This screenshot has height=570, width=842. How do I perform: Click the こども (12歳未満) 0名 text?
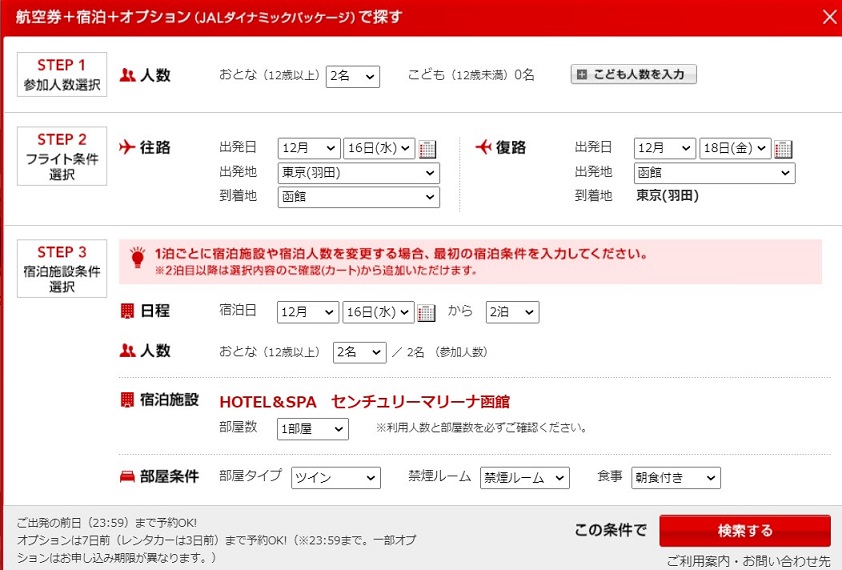(x=471, y=75)
